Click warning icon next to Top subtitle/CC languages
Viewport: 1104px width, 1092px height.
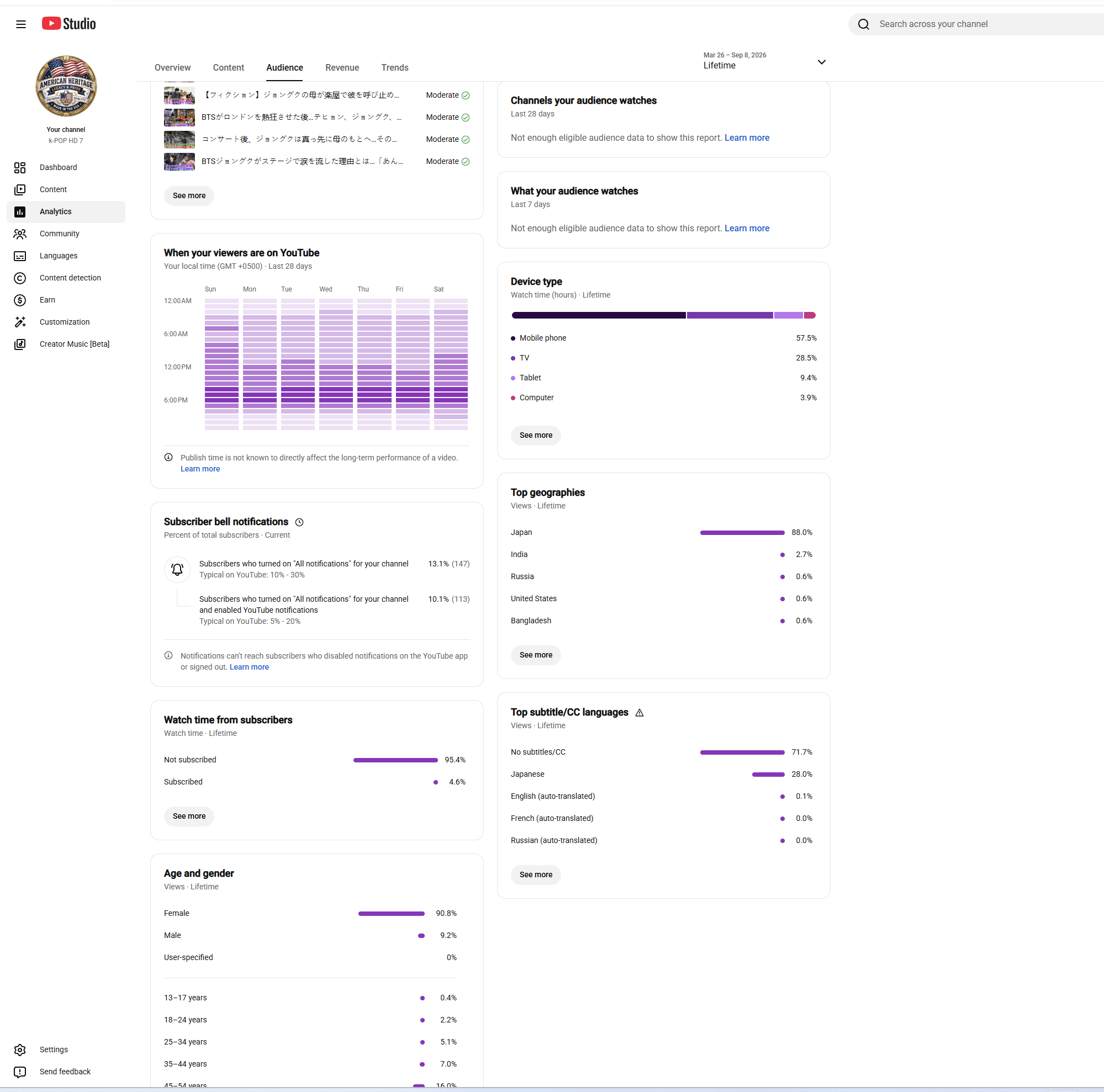point(640,713)
